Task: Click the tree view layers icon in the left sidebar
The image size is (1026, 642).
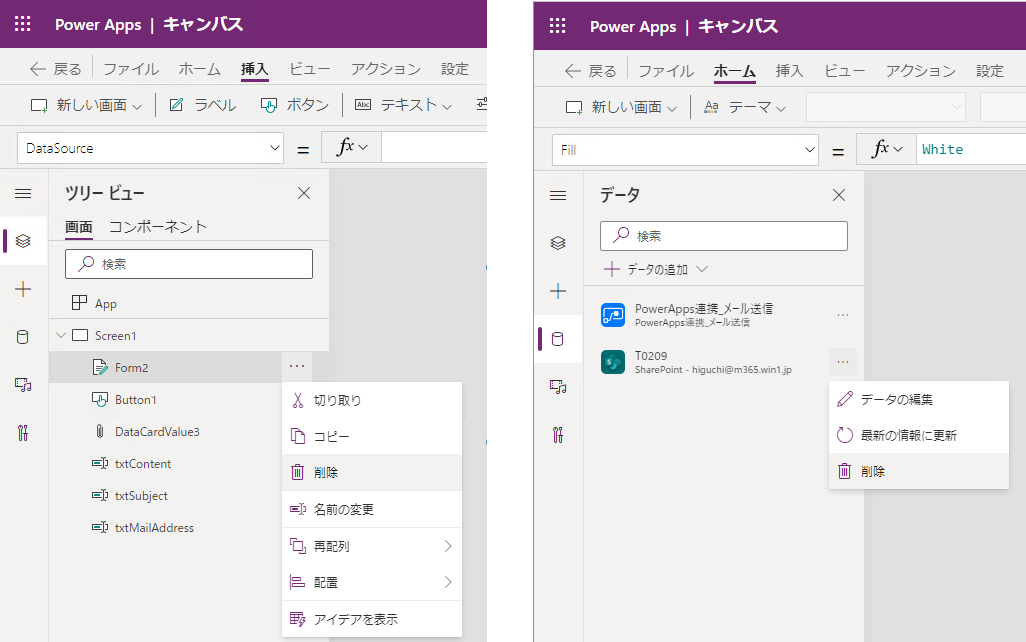Action: tap(23, 241)
